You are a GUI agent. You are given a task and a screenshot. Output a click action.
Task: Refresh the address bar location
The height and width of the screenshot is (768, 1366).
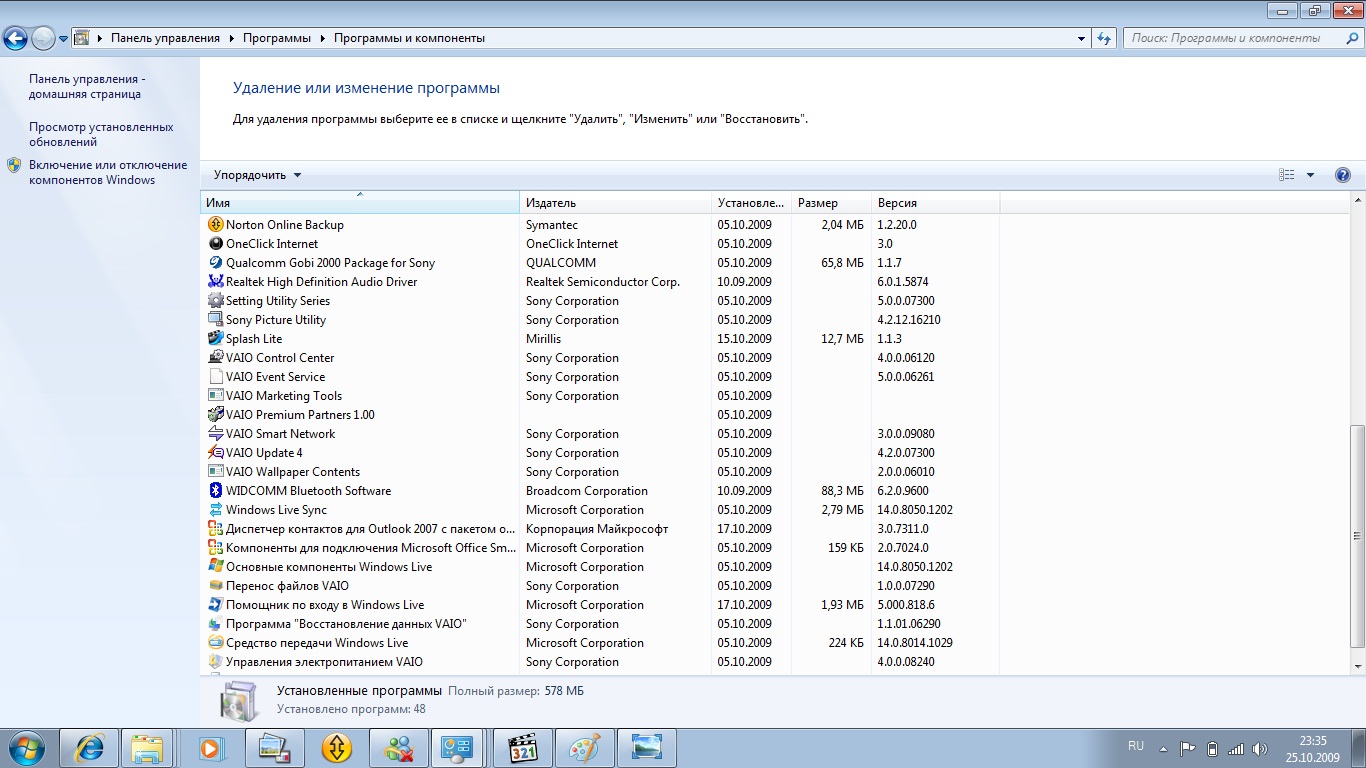pyautogui.click(x=1104, y=38)
